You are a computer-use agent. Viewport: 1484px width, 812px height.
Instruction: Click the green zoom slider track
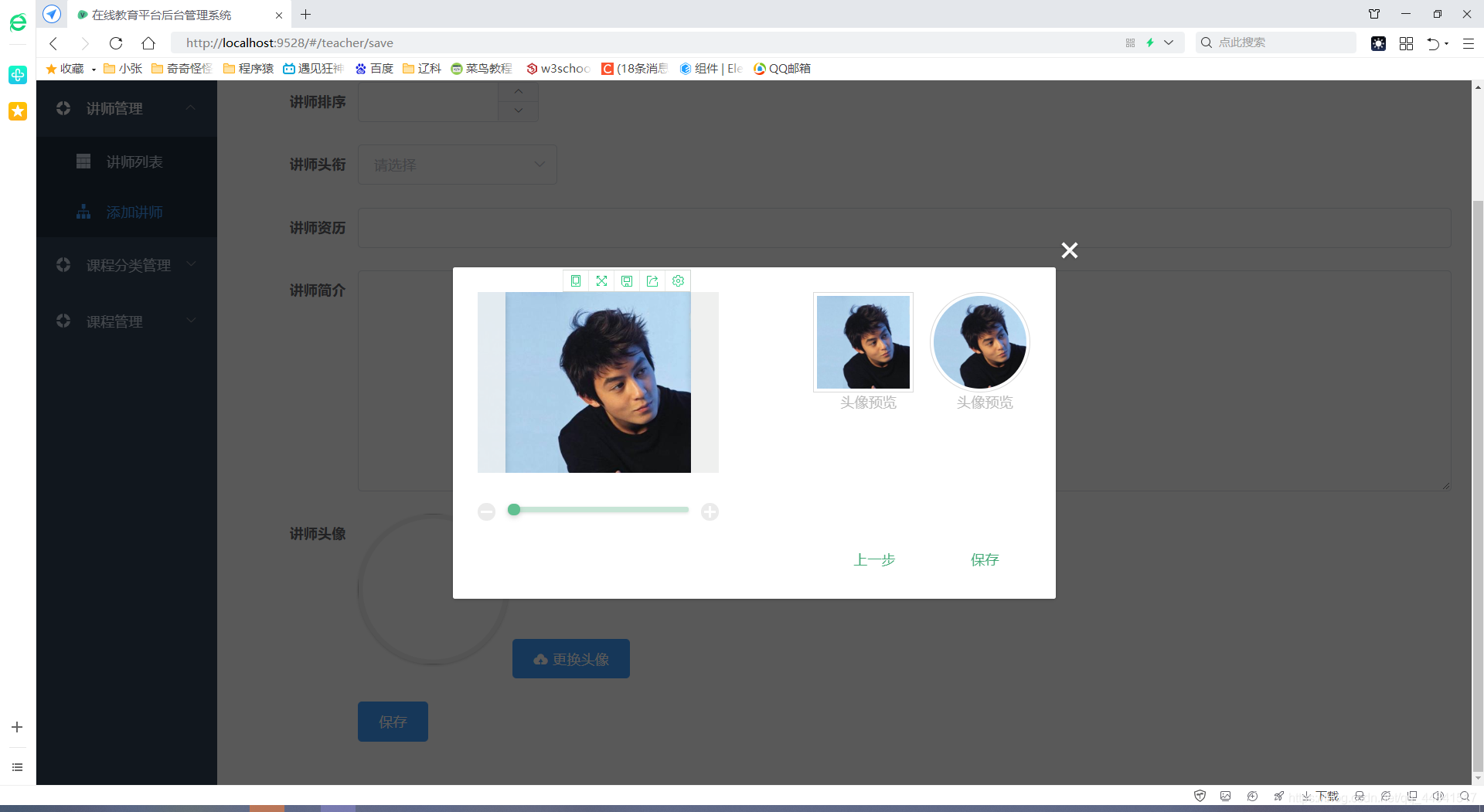click(598, 510)
